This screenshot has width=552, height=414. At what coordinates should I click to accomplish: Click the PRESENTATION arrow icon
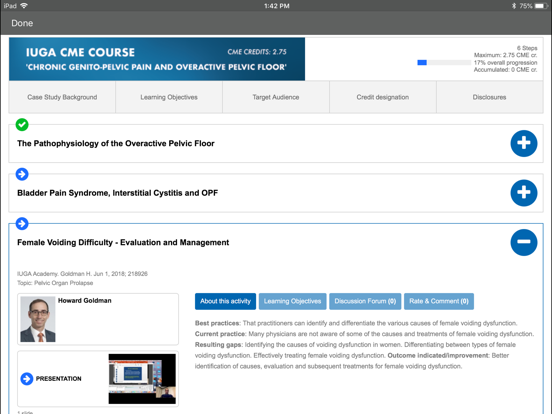point(27,379)
